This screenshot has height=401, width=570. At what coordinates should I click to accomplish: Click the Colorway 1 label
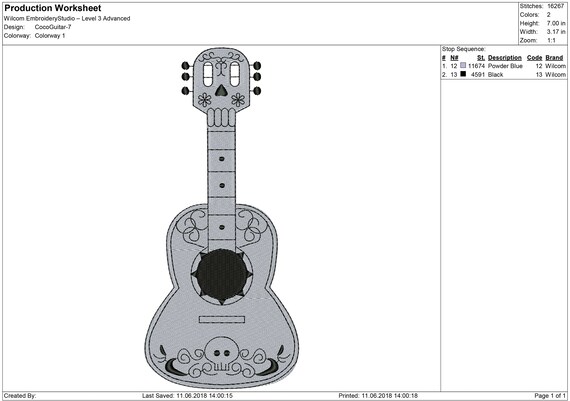(50, 36)
